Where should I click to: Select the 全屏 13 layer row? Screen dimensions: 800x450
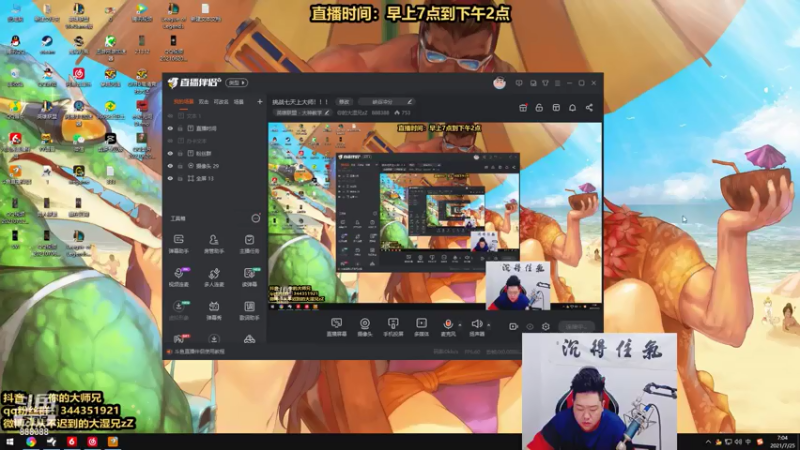[214, 179]
